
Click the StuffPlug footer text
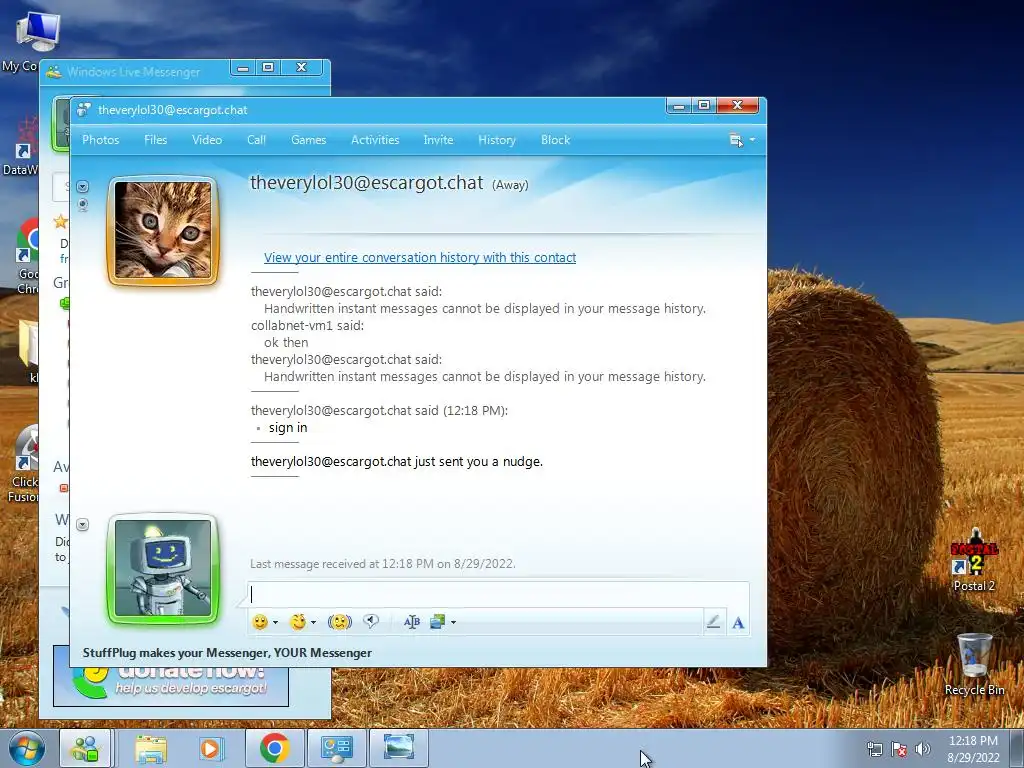point(227,652)
